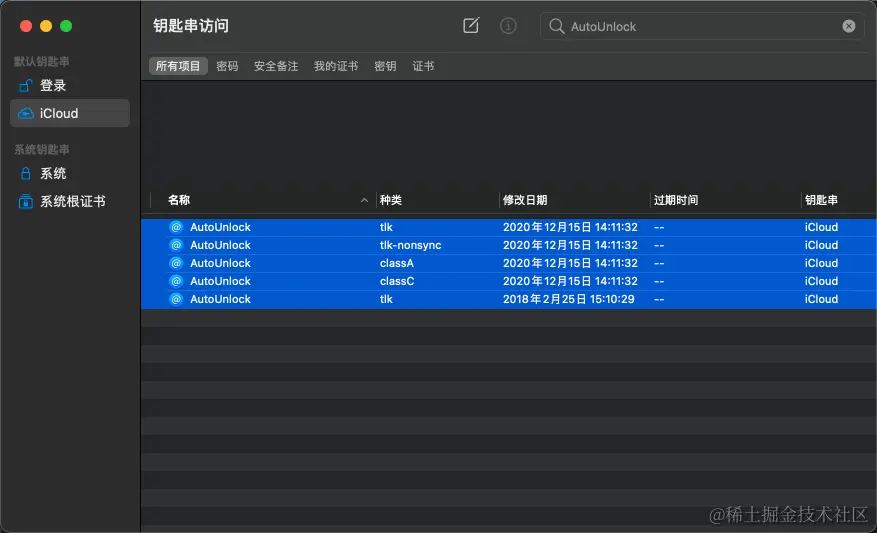The image size is (877, 533).
Task: Sort by the 过期时间 column header
Action: (676, 200)
